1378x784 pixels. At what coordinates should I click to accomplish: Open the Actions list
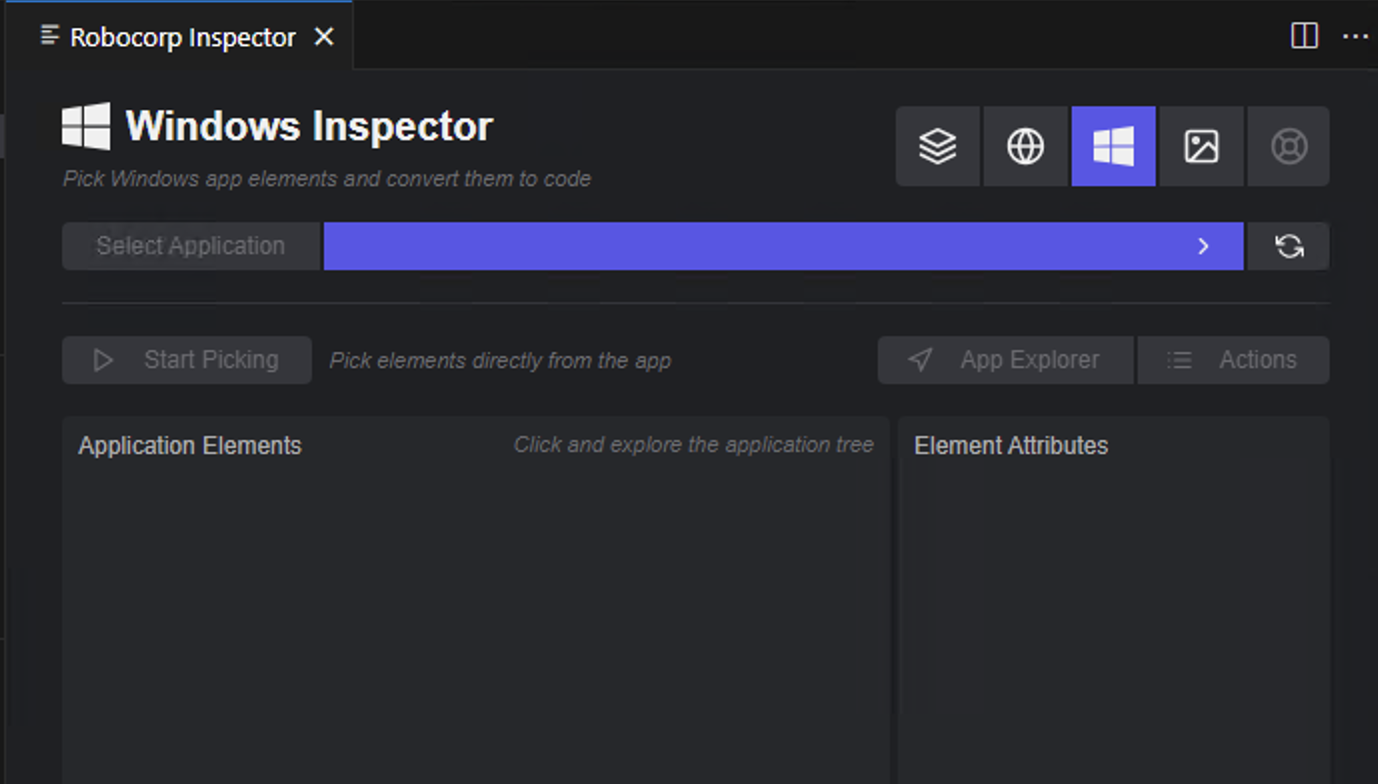1233,360
